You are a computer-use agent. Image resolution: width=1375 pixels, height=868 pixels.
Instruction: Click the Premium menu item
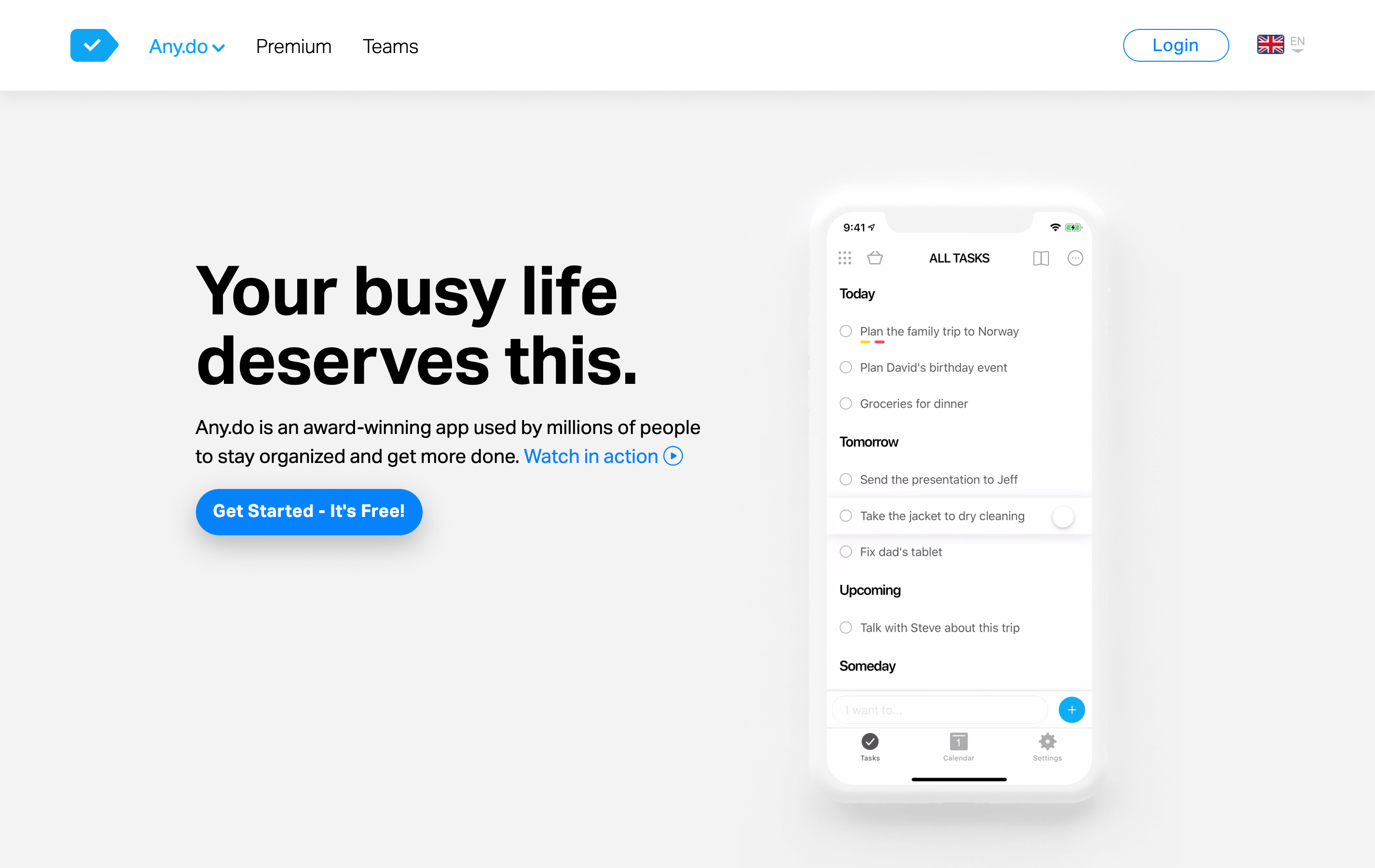coord(293,45)
